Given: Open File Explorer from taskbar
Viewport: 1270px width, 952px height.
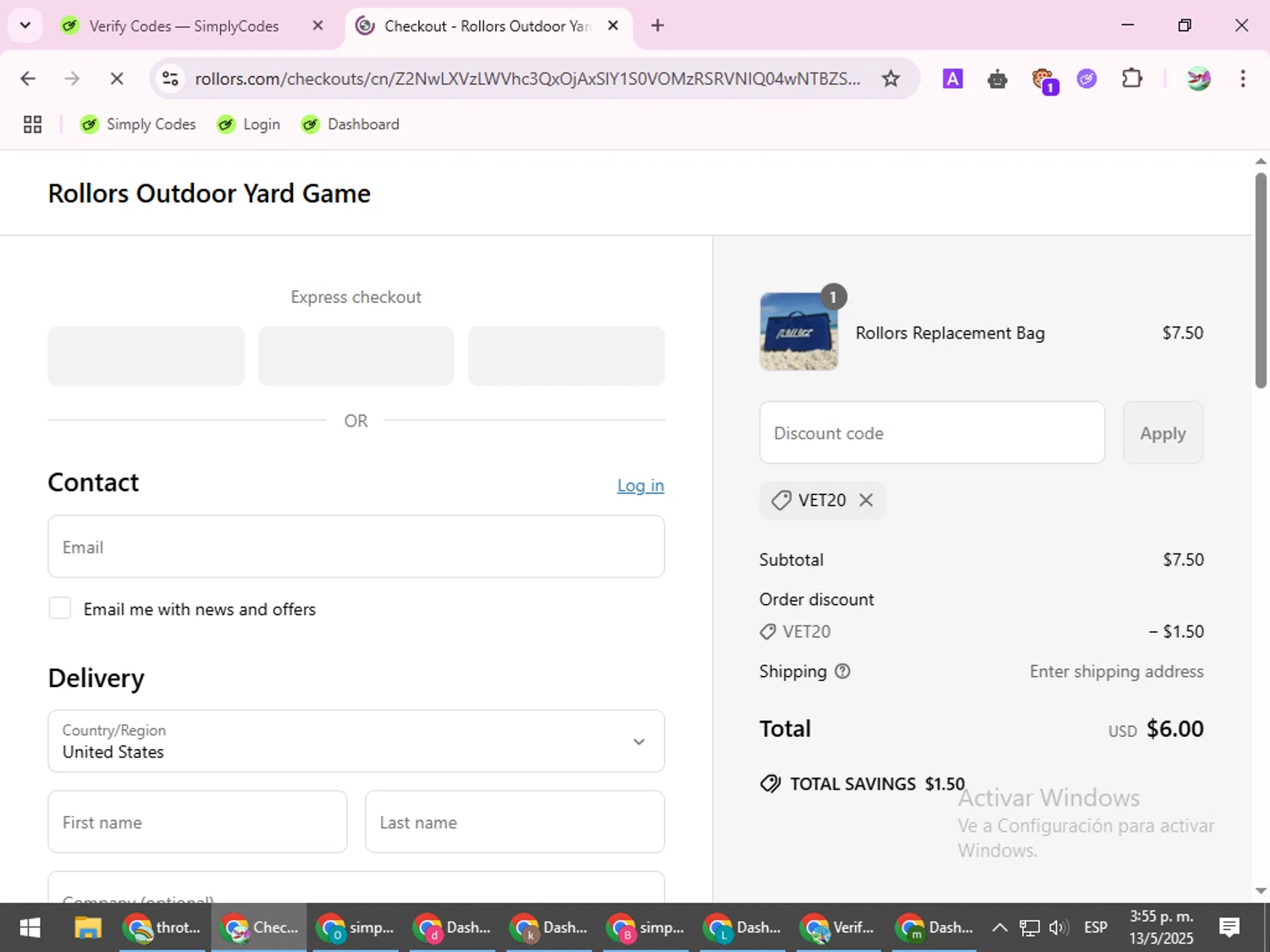Looking at the screenshot, I should [x=88, y=928].
